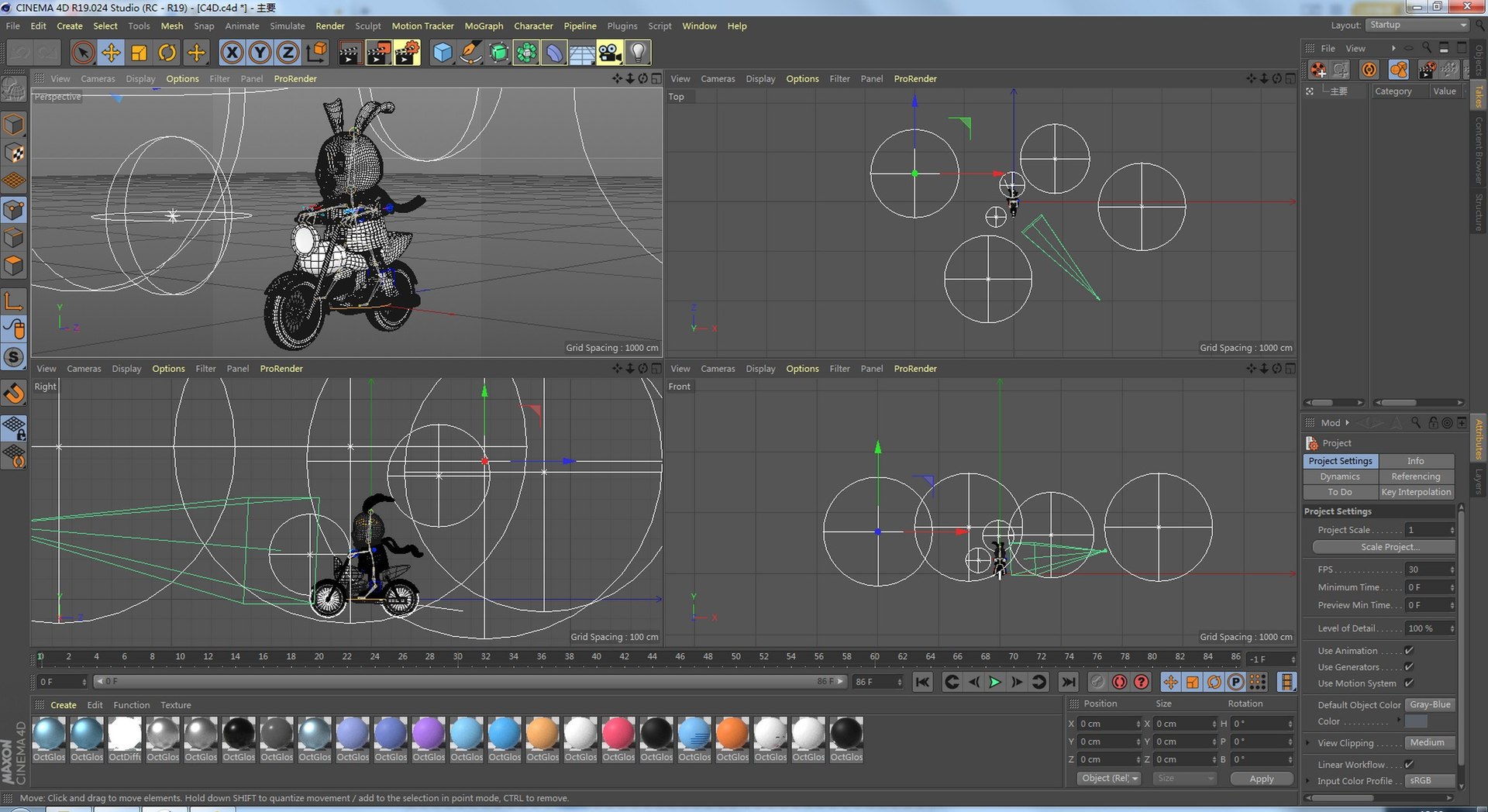Click the Make Editable icon
1488x812 pixels.
[14, 90]
